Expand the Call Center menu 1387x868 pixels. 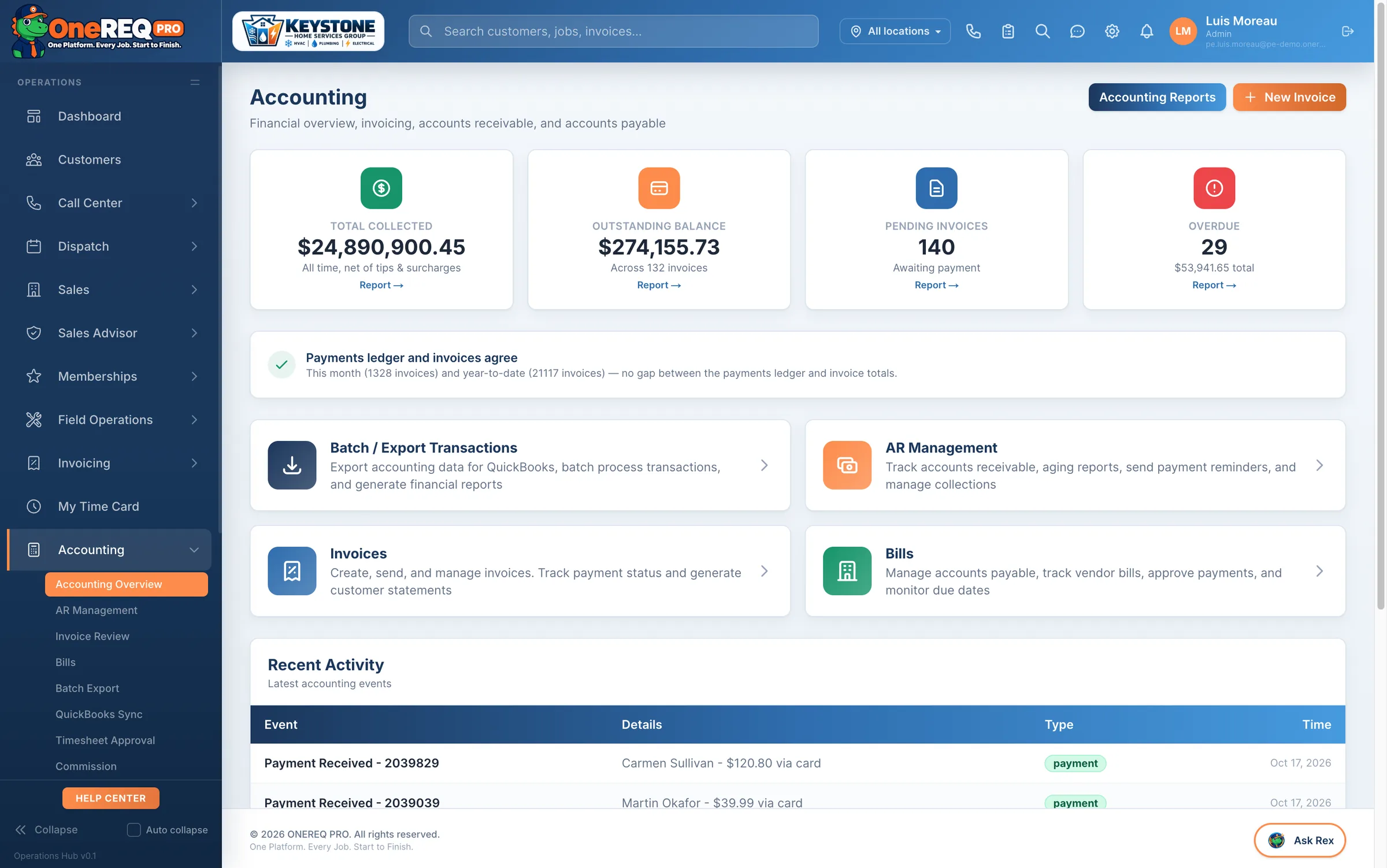pyautogui.click(x=110, y=203)
